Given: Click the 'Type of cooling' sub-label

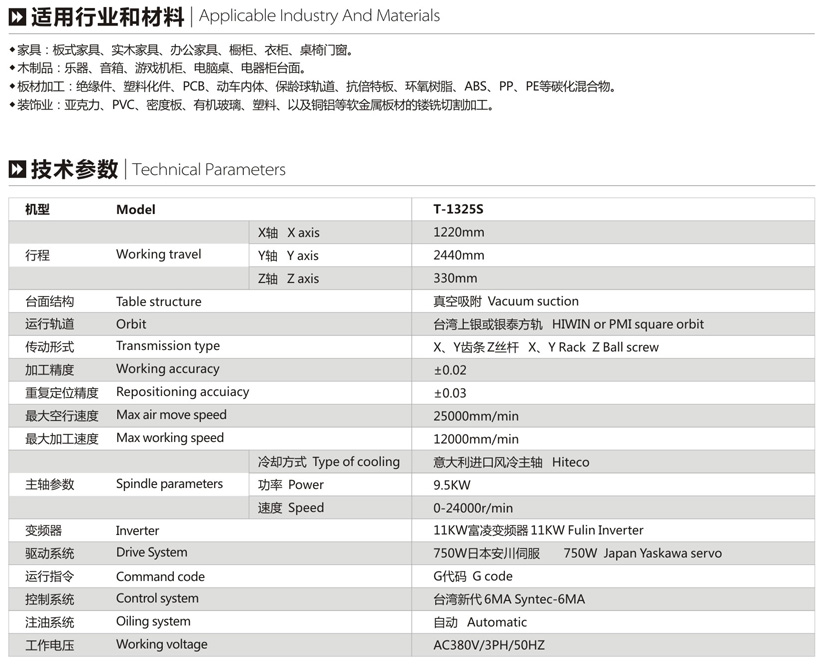Looking at the screenshot, I should pos(356,462).
